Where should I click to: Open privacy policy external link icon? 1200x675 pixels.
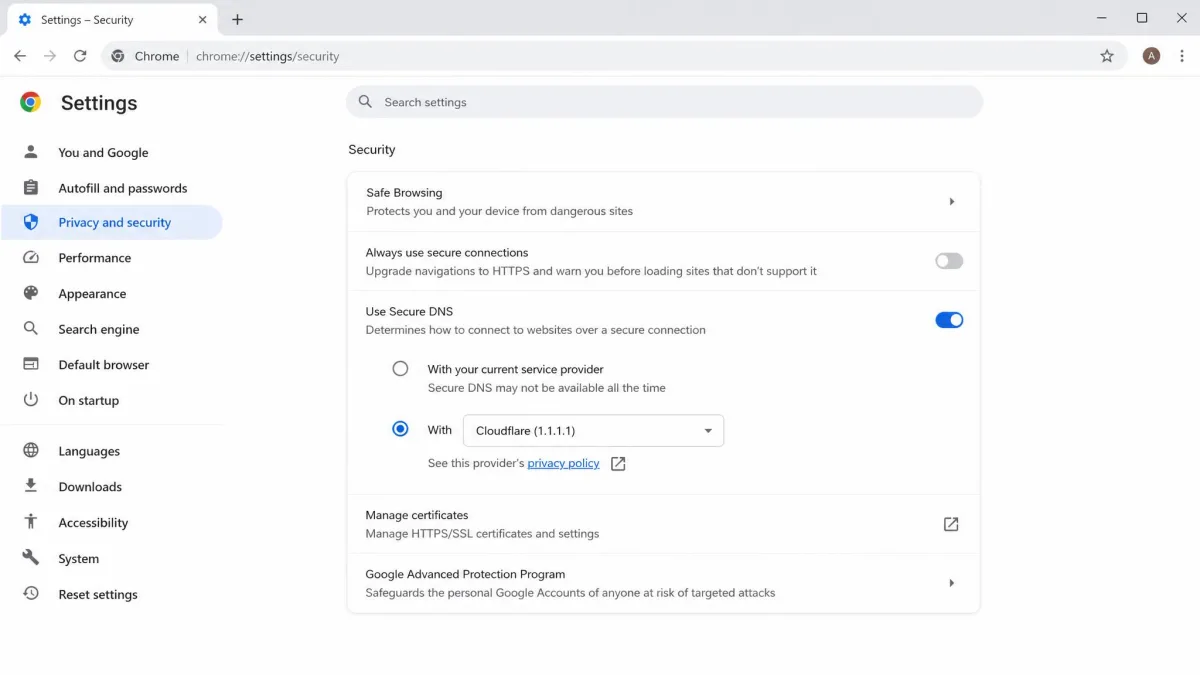pyautogui.click(x=618, y=464)
